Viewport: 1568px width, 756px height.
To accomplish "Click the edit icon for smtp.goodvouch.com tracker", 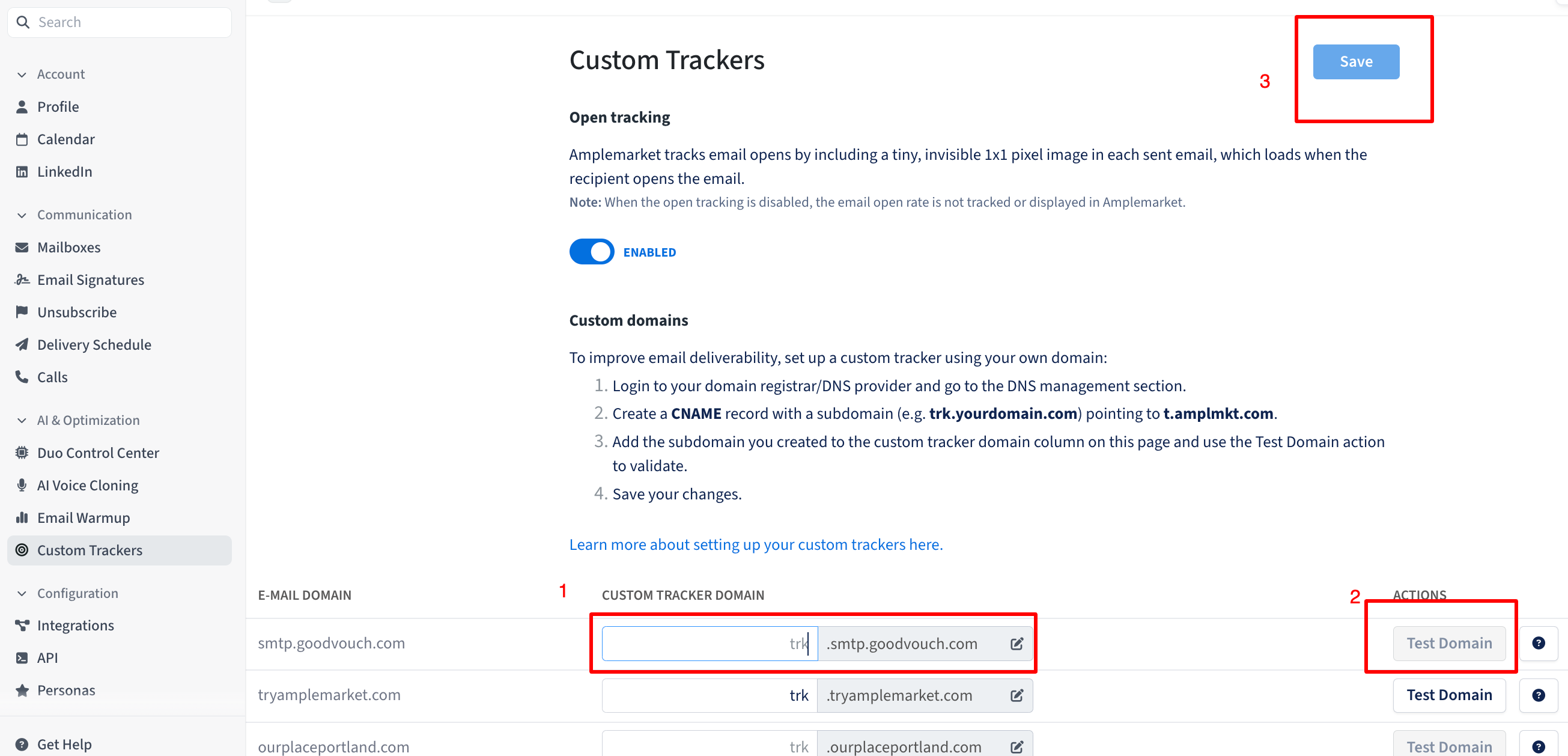I will pos(1016,644).
